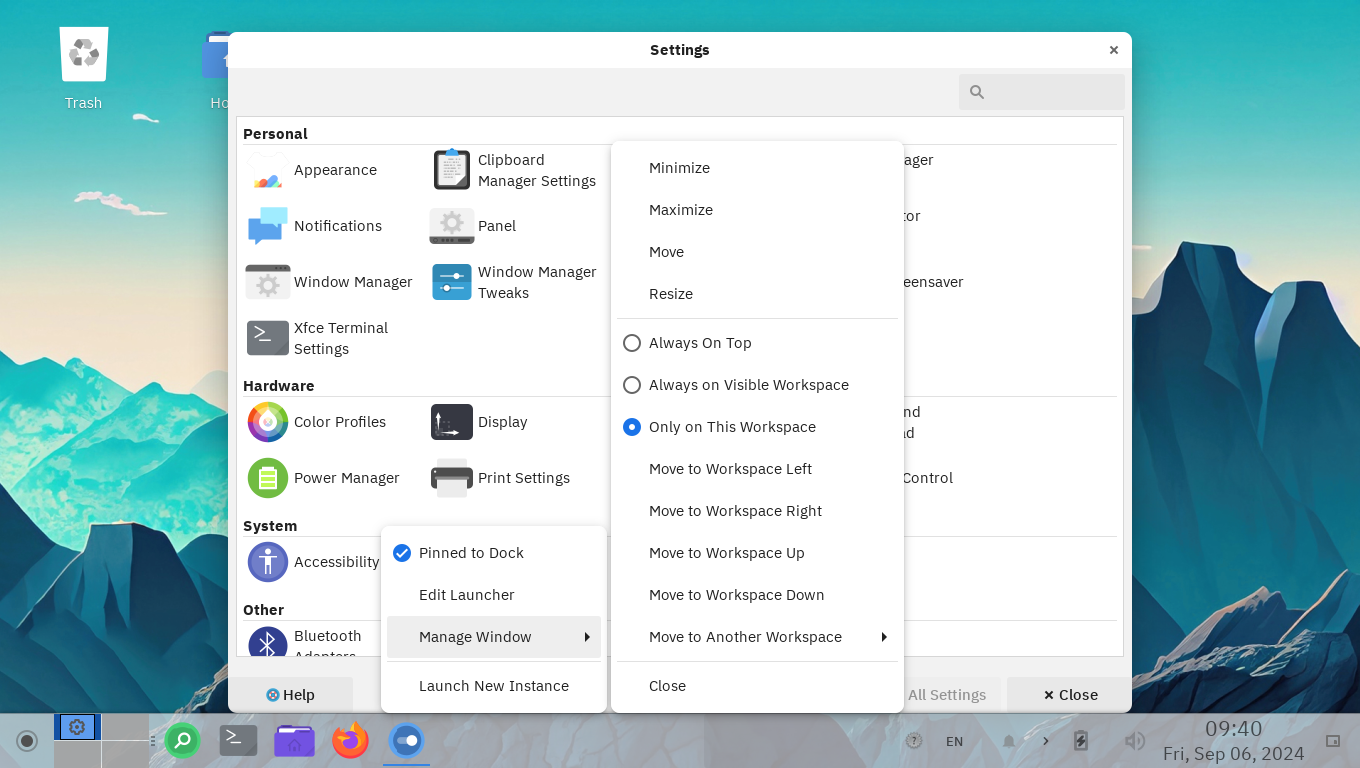Open Power Manager settings
The height and width of the screenshot is (768, 1360).
347,478
